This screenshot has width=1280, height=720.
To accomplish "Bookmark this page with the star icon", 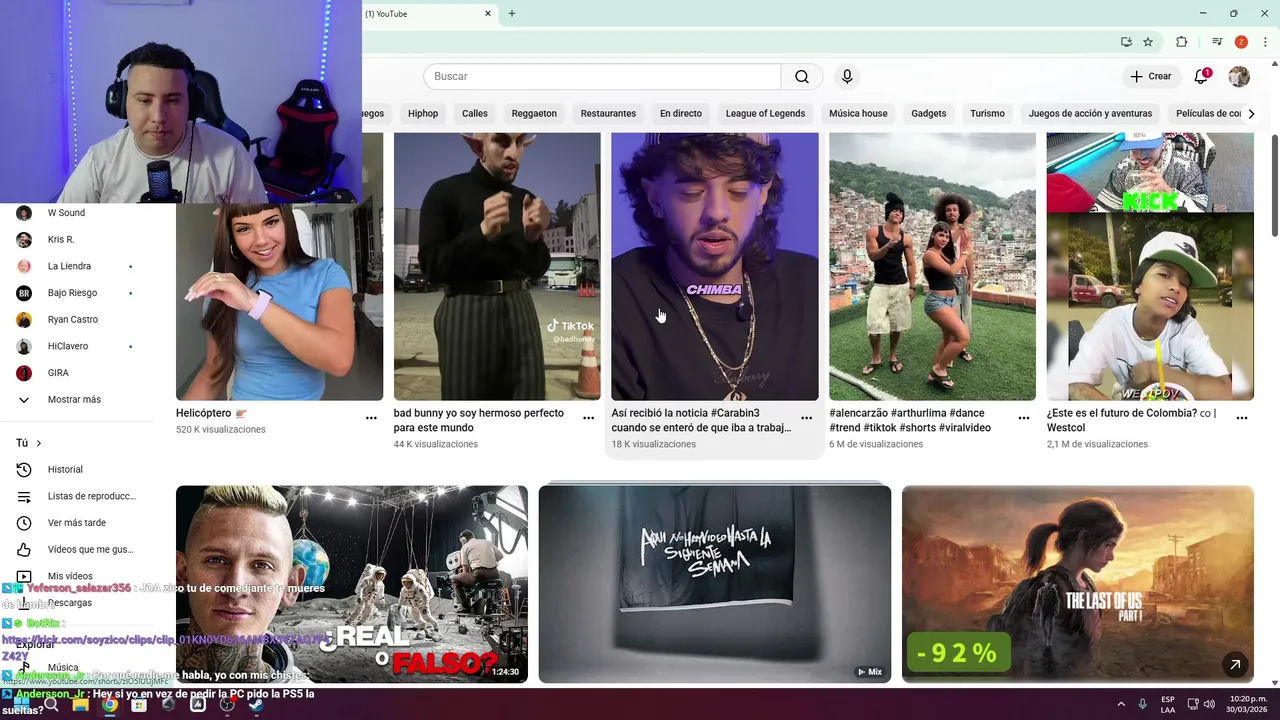I will [1148, 42].
